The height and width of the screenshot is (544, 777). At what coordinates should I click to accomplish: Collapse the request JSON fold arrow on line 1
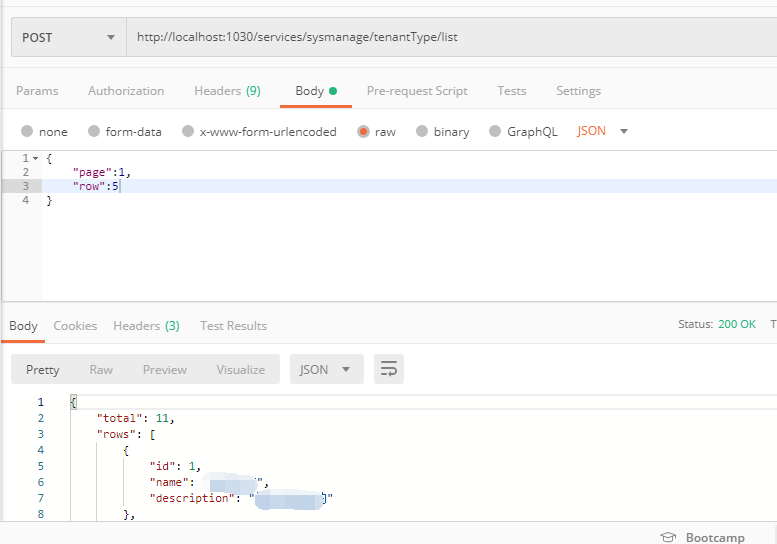click(x=36, y=159)
